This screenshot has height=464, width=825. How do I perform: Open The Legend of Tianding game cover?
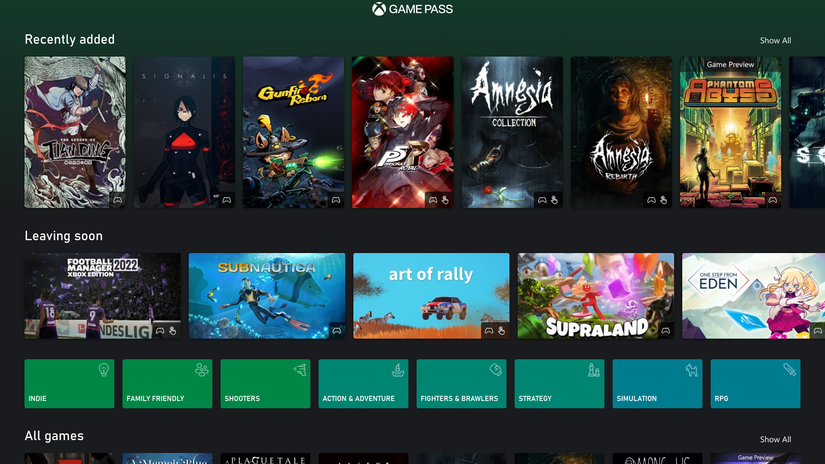tap(75, 132)
